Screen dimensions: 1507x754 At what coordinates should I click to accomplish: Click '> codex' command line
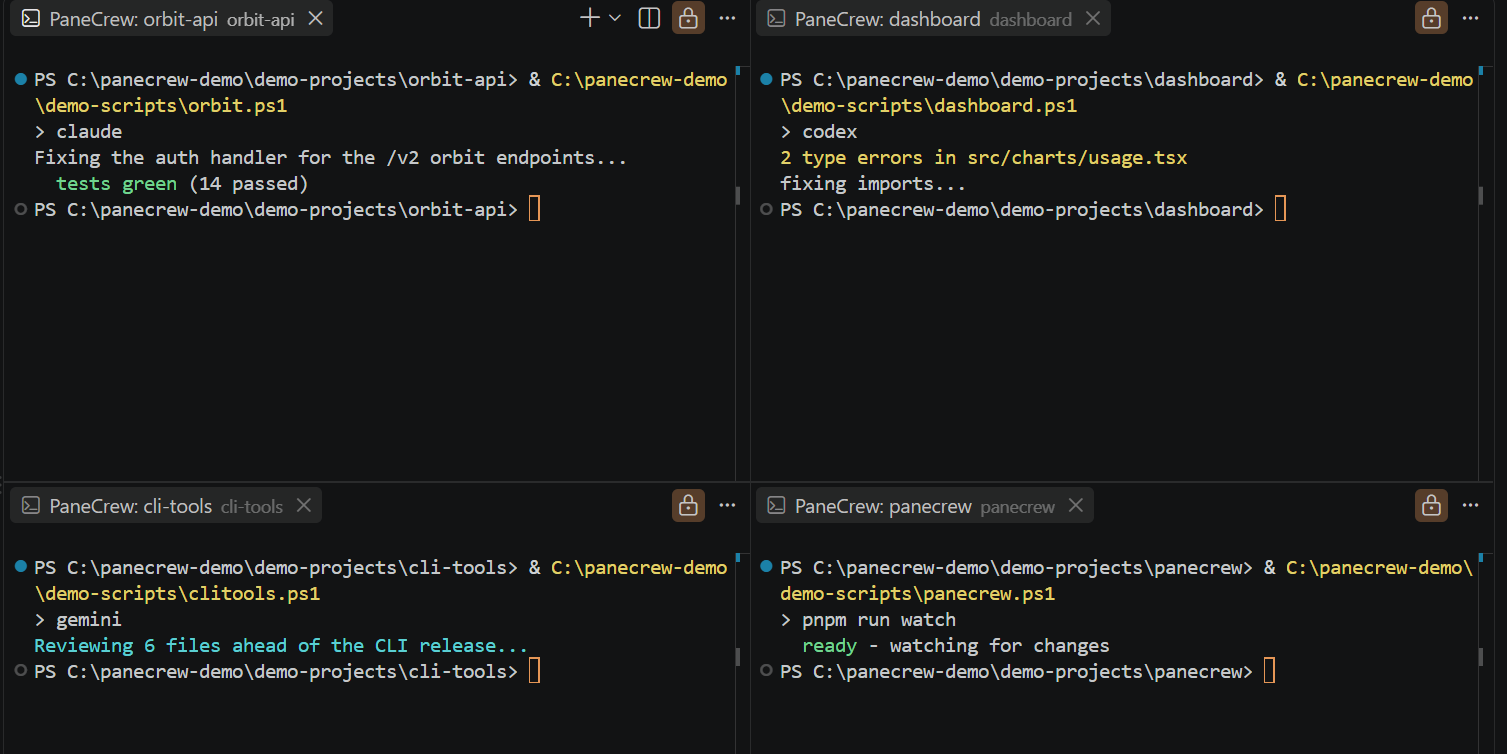(x=818, y=132)
